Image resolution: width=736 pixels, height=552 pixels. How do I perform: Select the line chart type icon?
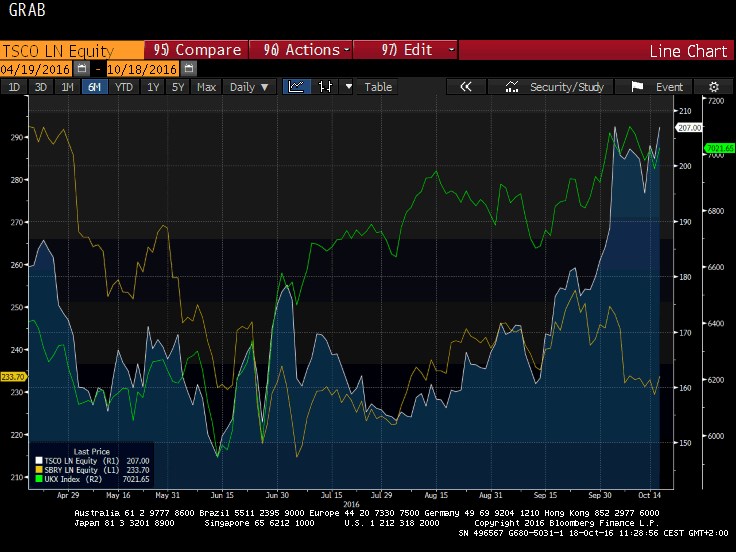(x=297, y=87)
